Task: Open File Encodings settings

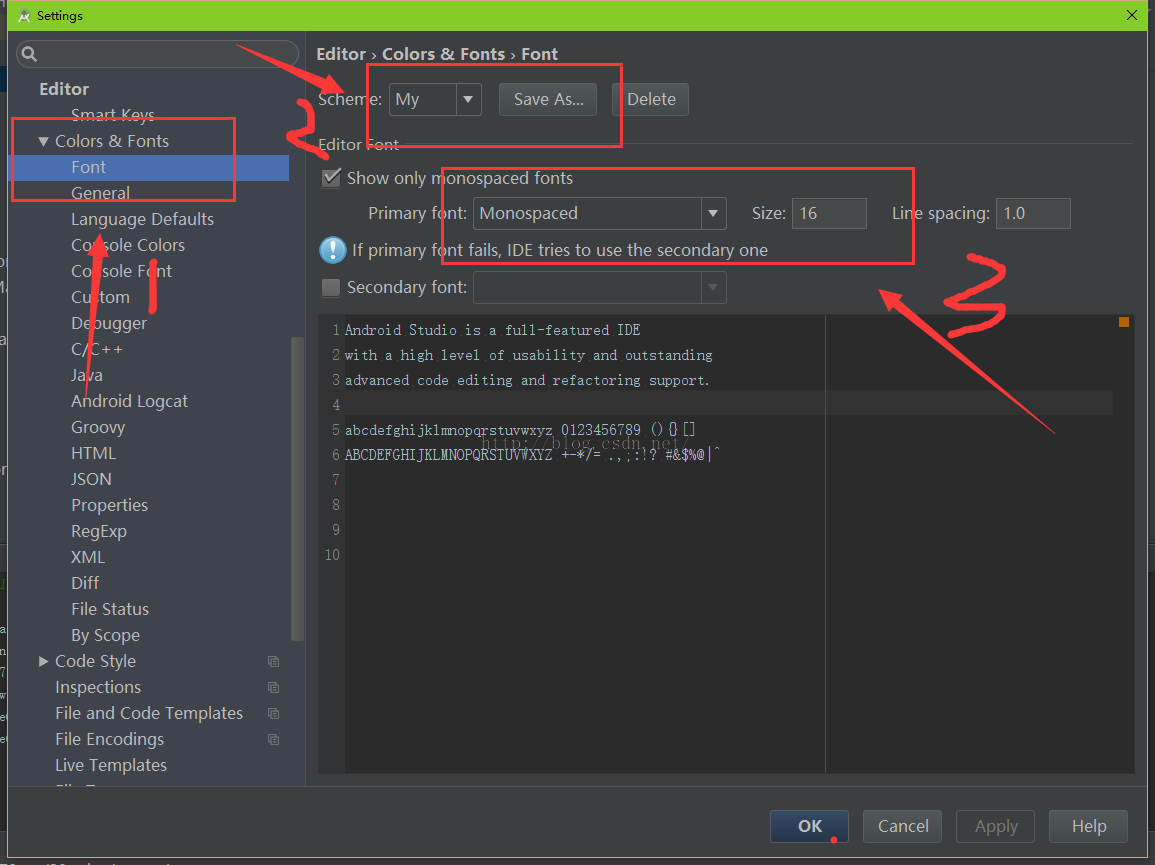Action: coord(109,739)
